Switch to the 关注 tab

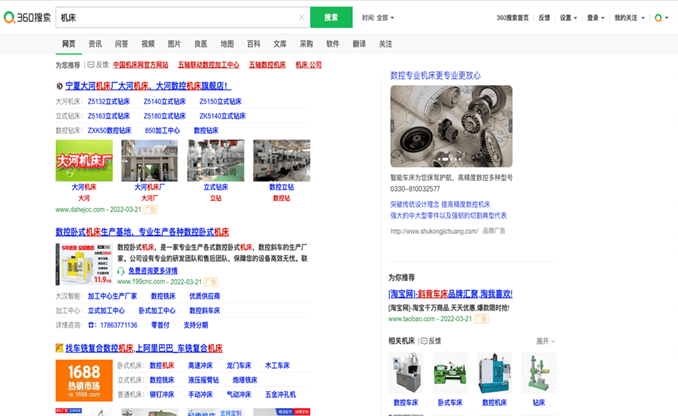click(385, 44)
